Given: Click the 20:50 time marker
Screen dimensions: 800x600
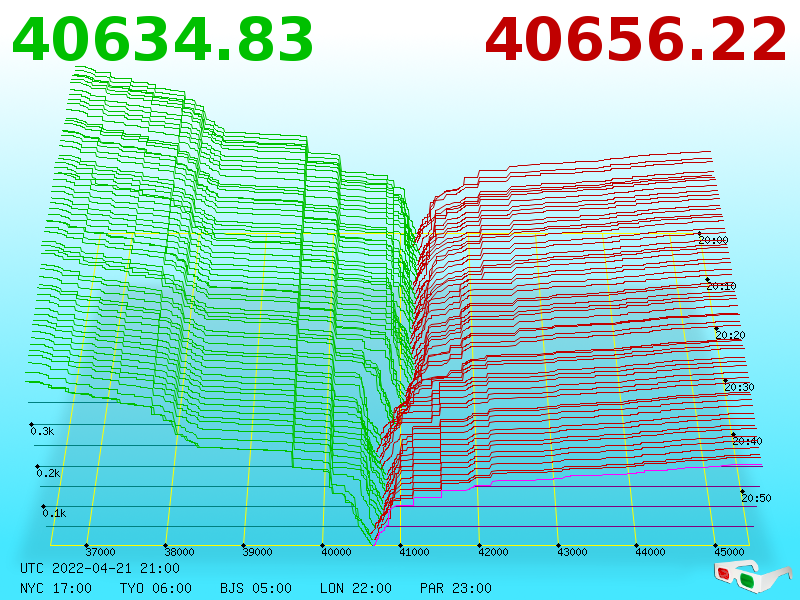Looking at the screenshot, I should 756,498.
